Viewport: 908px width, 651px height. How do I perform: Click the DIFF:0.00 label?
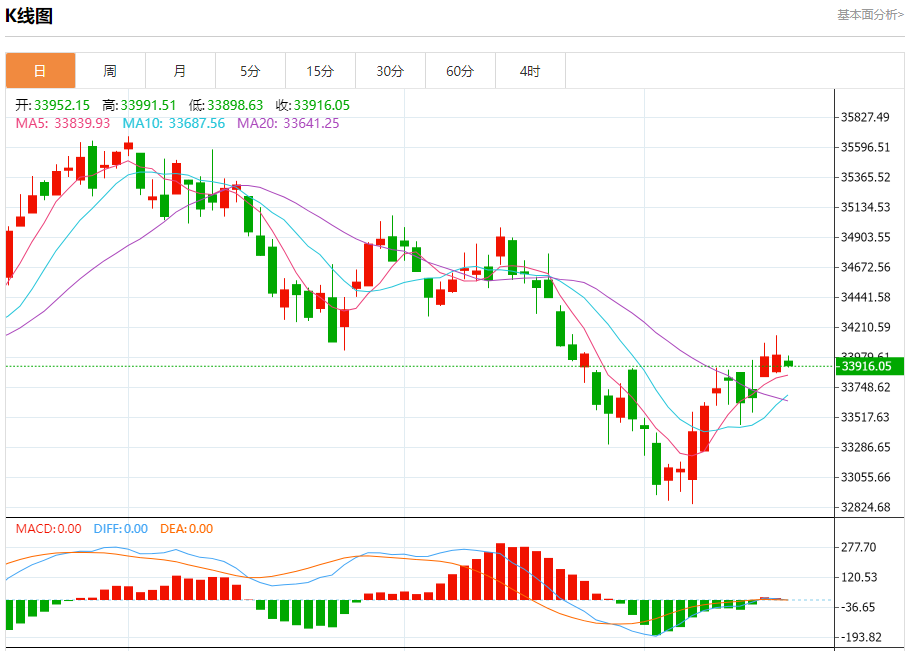tap(120, 529)
